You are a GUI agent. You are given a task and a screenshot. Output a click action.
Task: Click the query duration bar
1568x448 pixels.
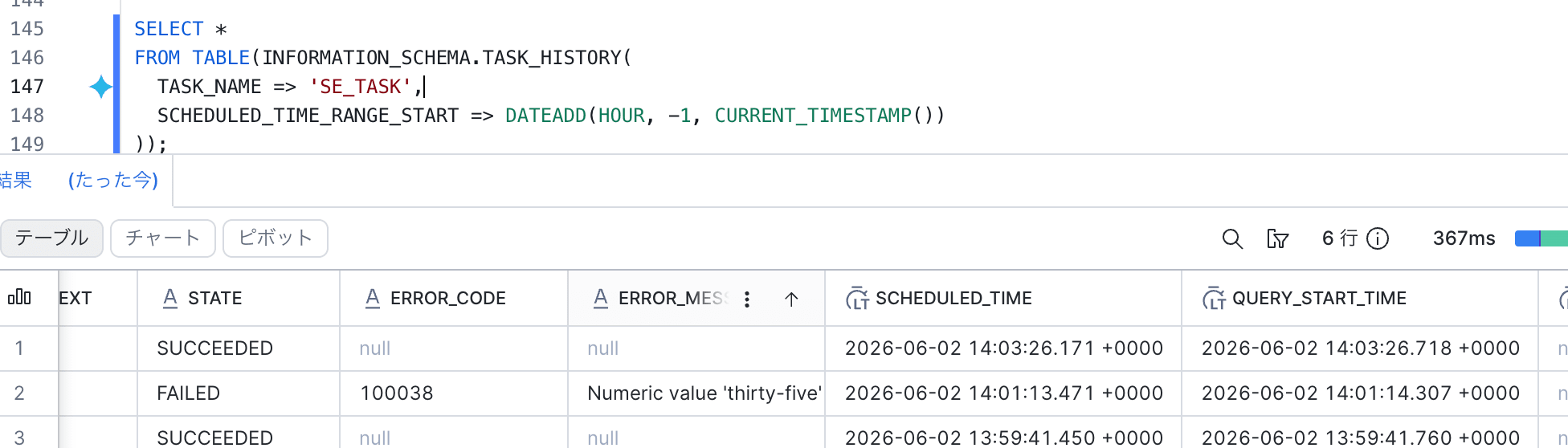tap(1541, 238)
